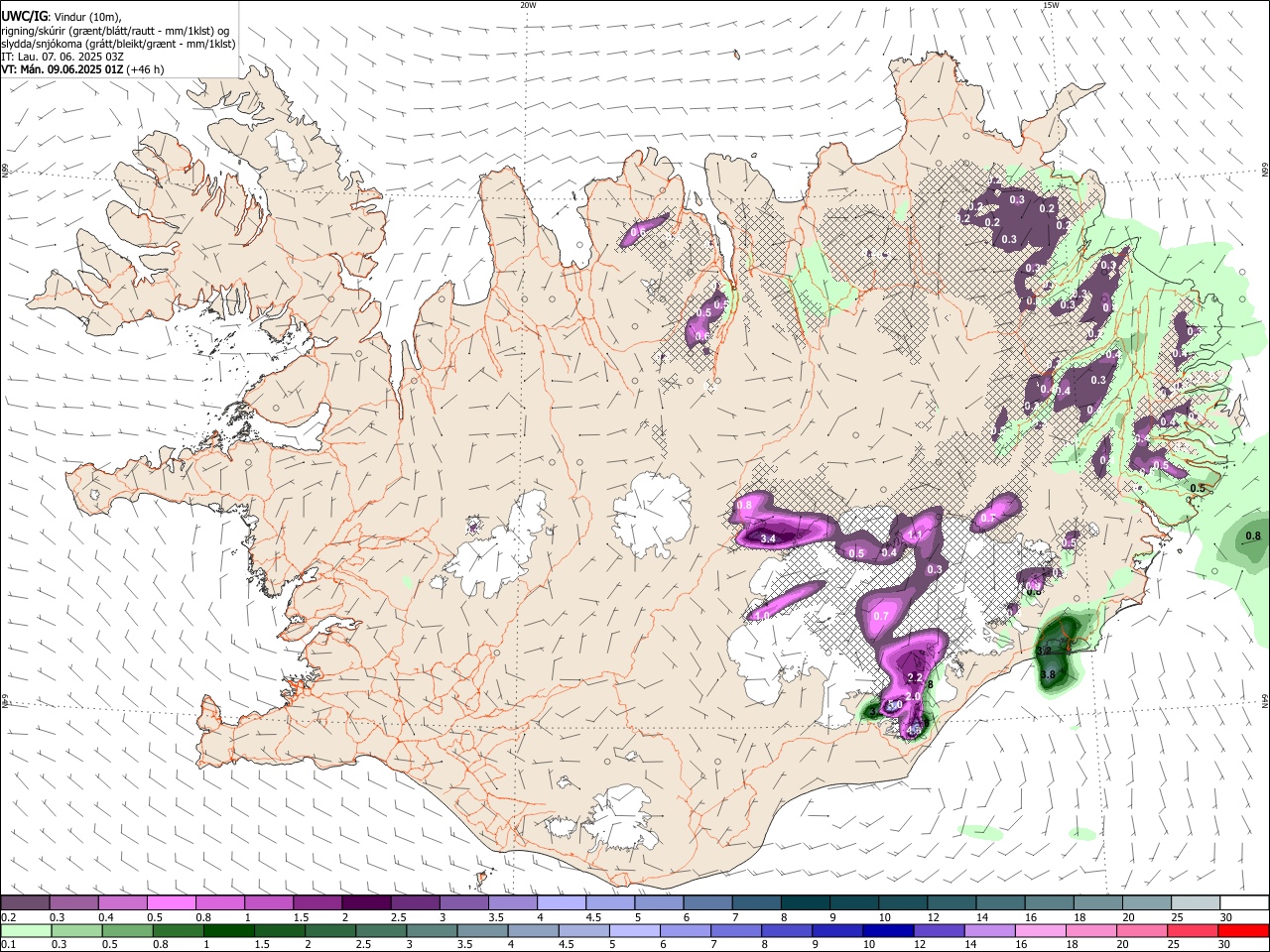Pick the mauve 0.2–0.3 swatch in upper legend
The image size is (1270, 952).
click(x=25, y=903)
